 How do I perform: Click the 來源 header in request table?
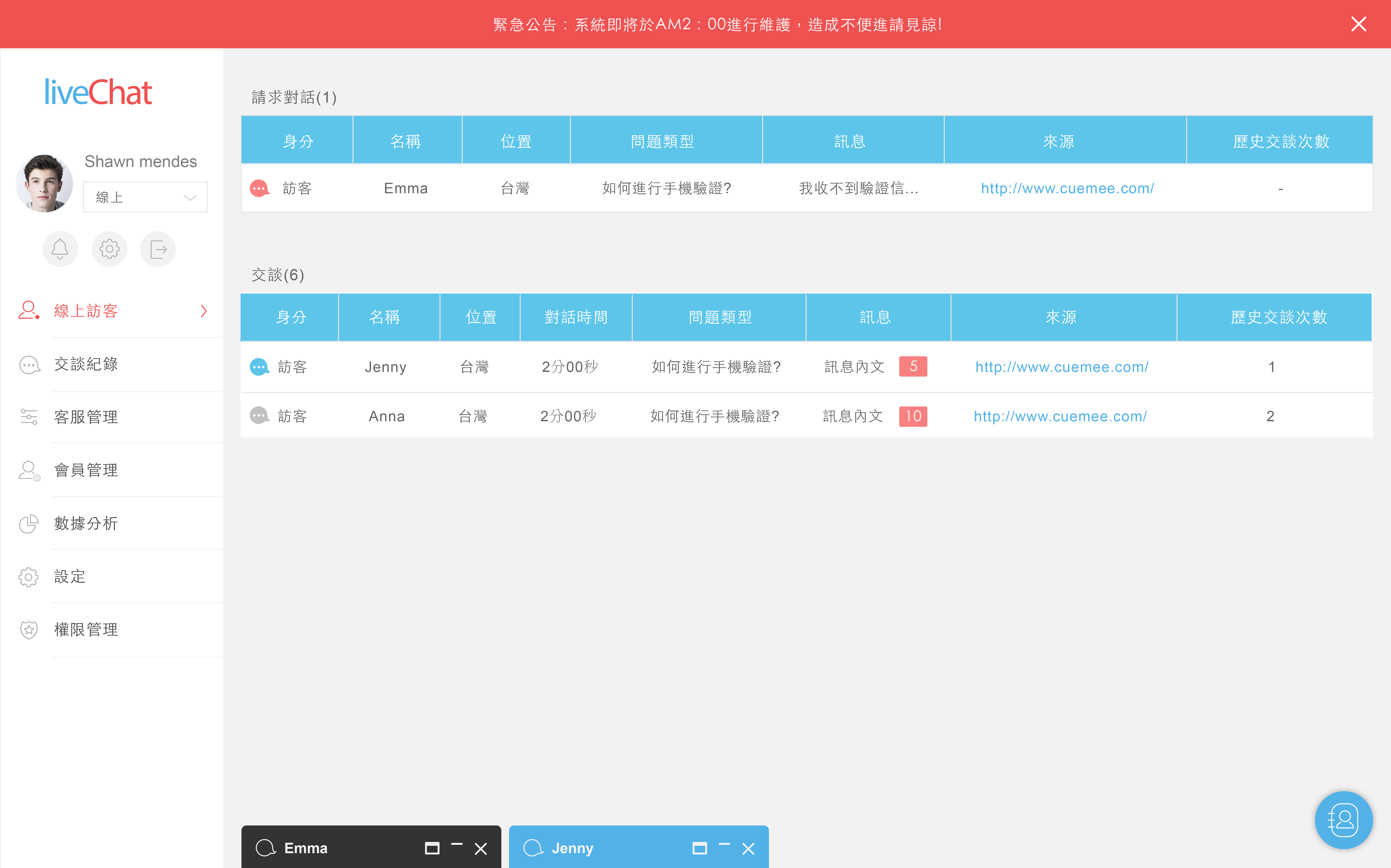pyautogui.click(x=1065, y=141)
